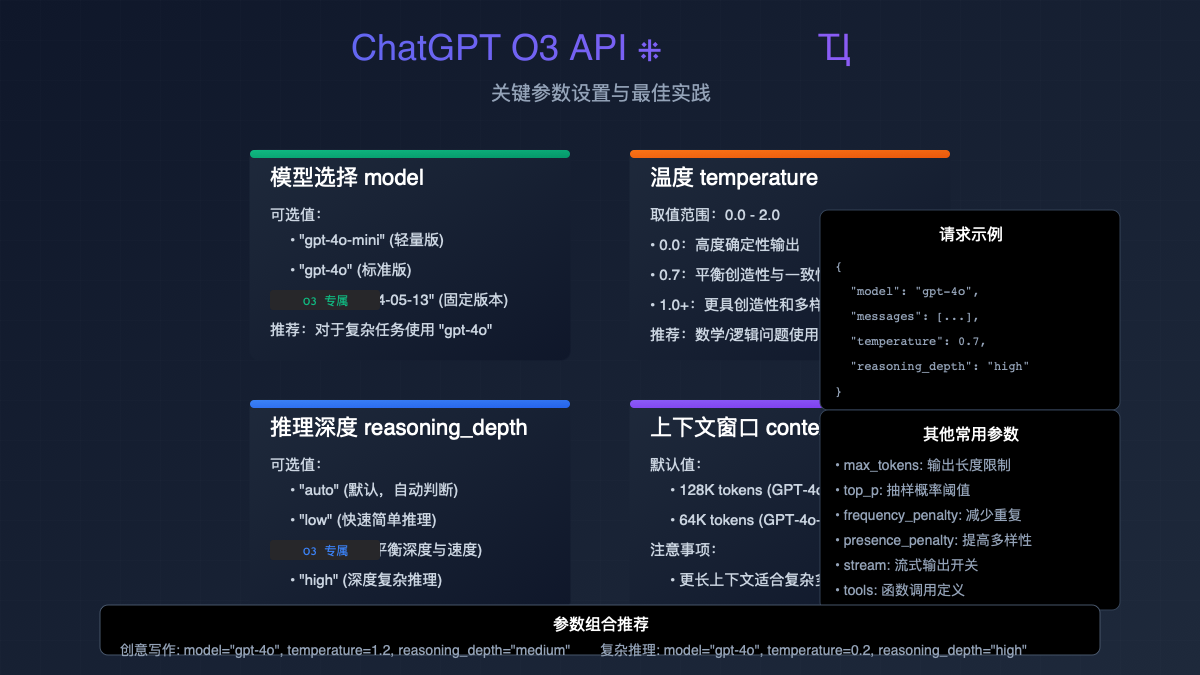Select the code line "temperature": 0.7,
This screenshot has height=675, width=1200.
[x=918, y=341]
